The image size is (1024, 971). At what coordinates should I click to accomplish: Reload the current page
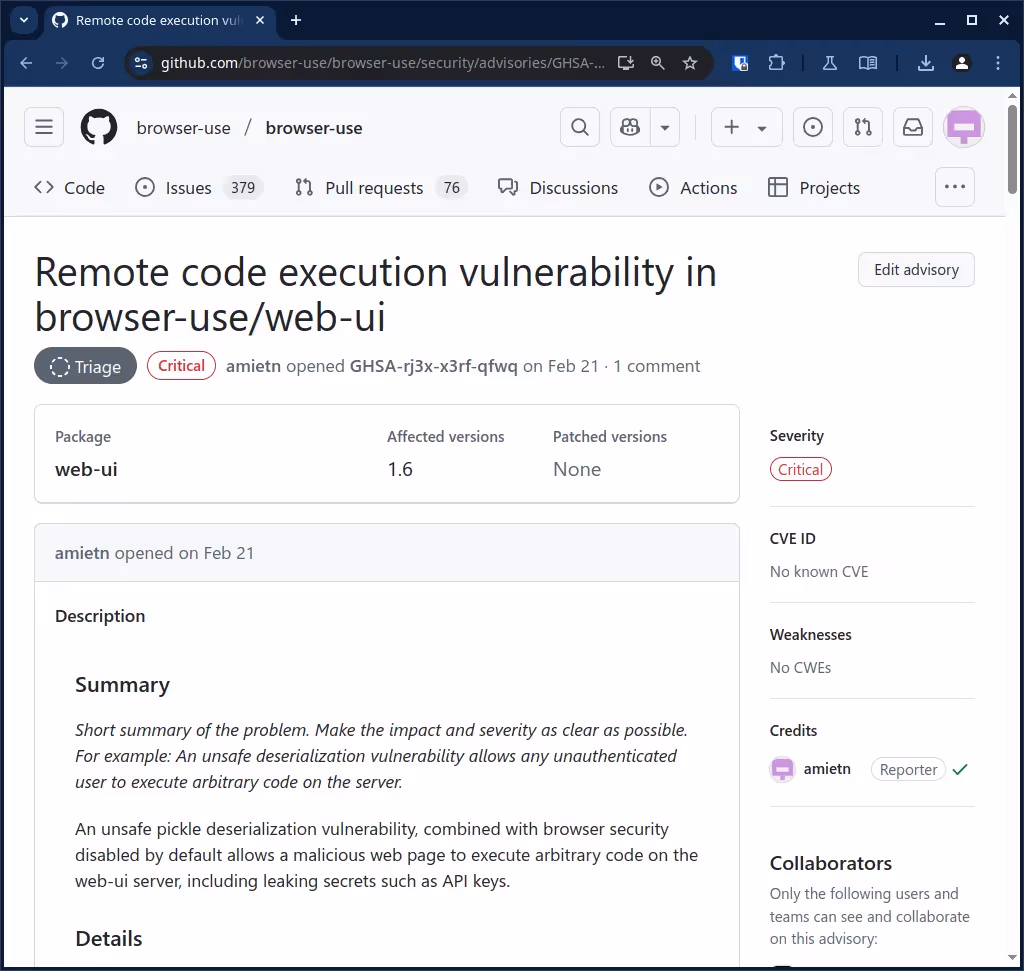(98, 63)
